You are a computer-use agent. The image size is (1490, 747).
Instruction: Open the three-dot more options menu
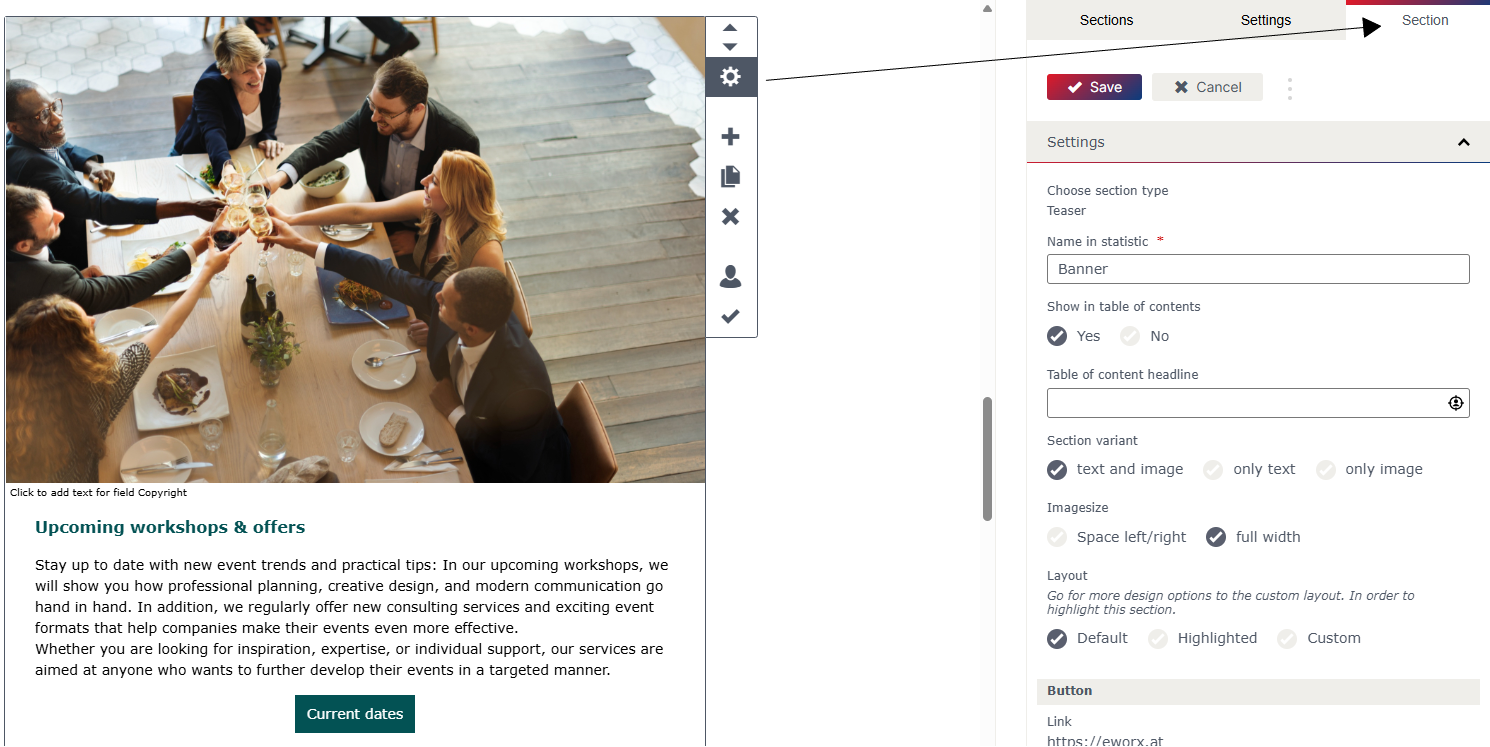tap(1290, 88)
